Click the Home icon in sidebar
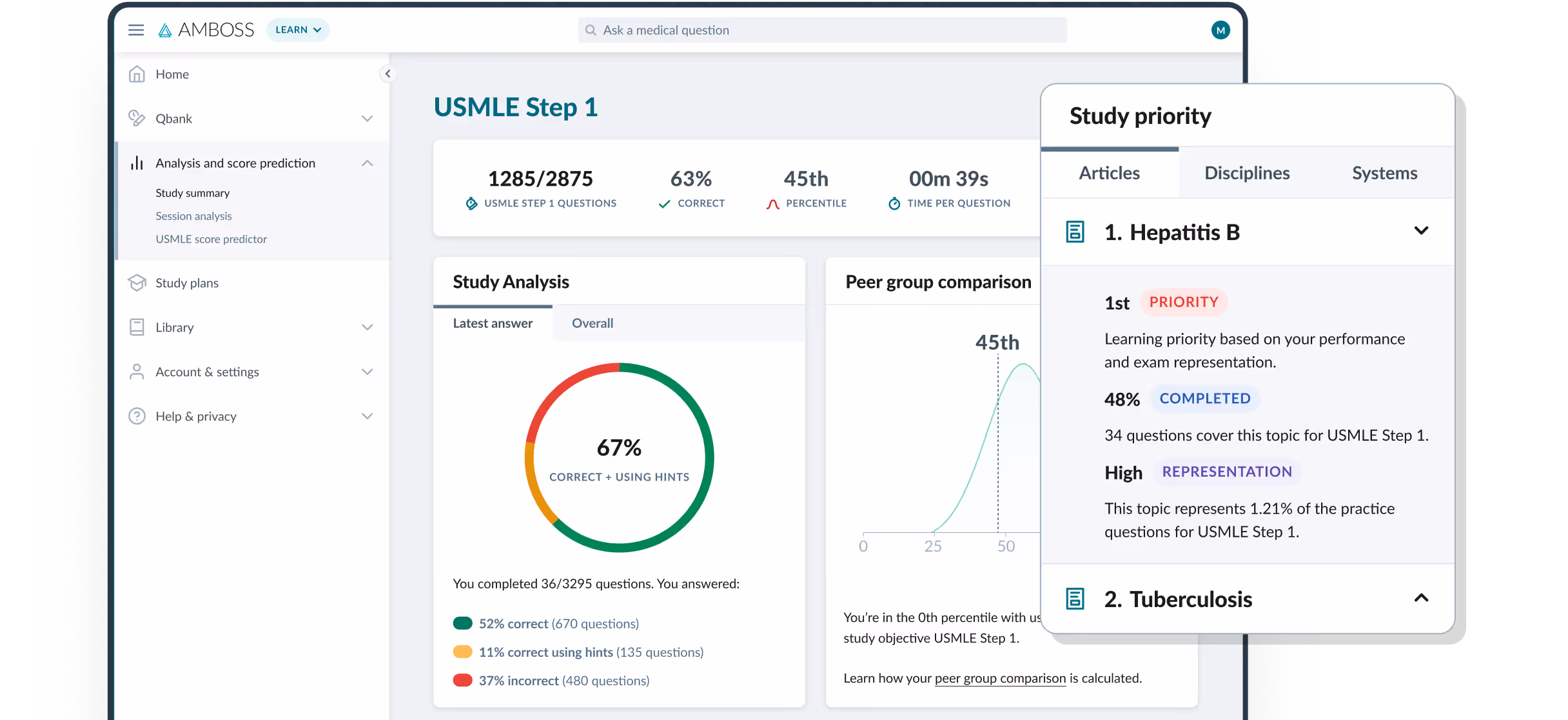 [x=137, y=74]
